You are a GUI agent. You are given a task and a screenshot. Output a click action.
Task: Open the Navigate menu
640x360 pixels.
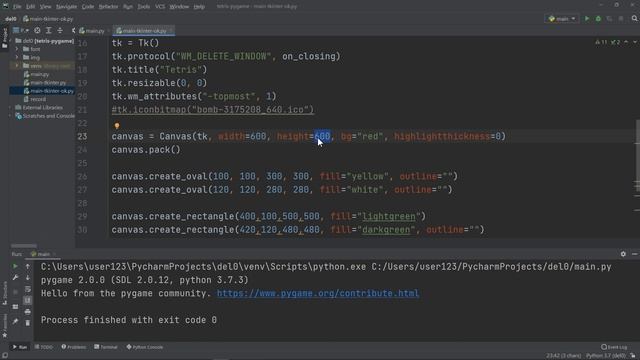(x=66, y=7)
